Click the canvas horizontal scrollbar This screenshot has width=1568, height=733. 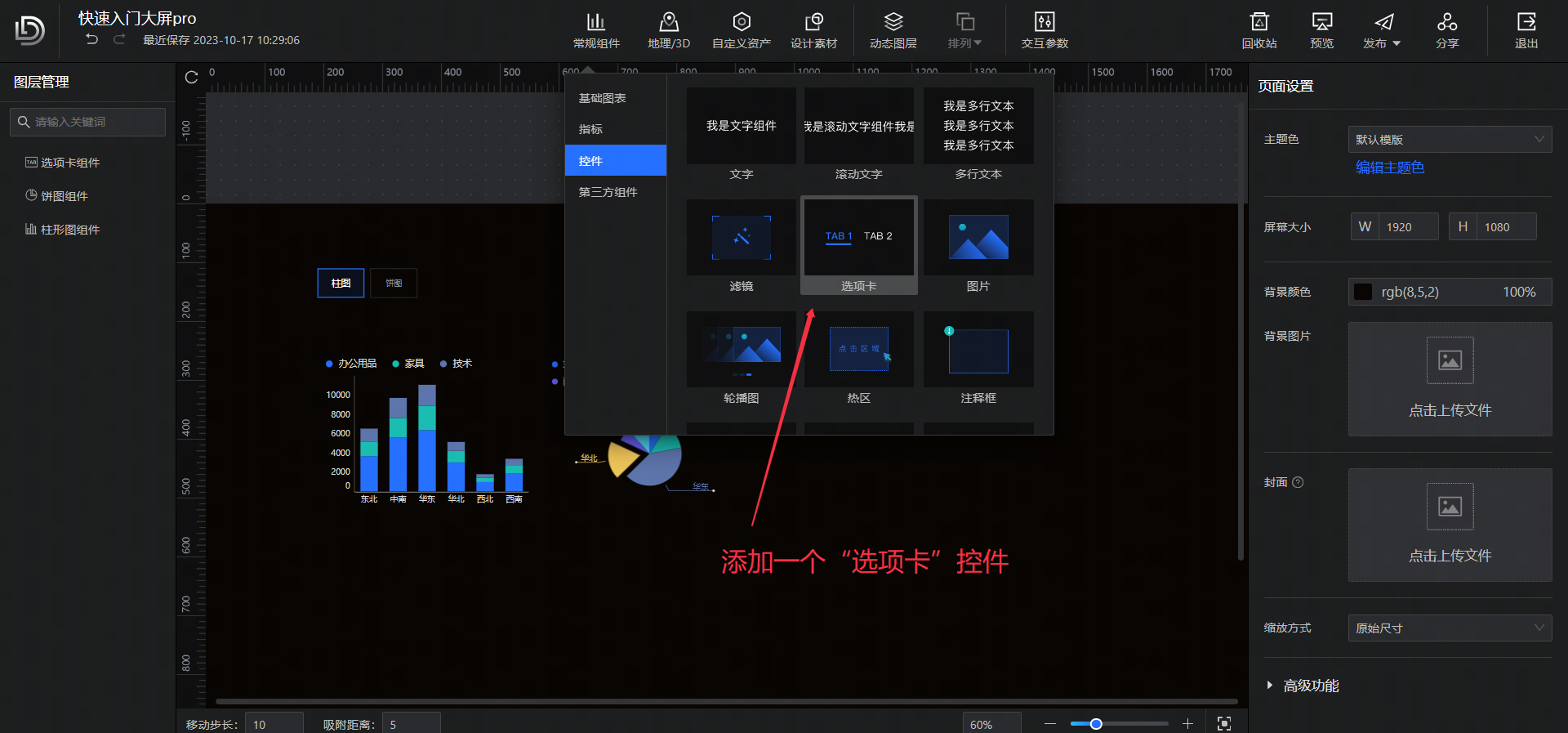pyautogui.click(x=726, y=701)
